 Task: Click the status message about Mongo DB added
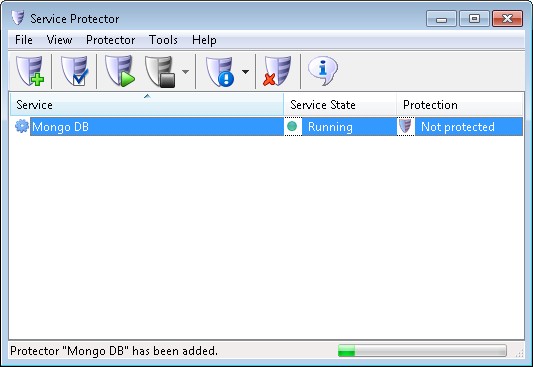click(114, 351)
